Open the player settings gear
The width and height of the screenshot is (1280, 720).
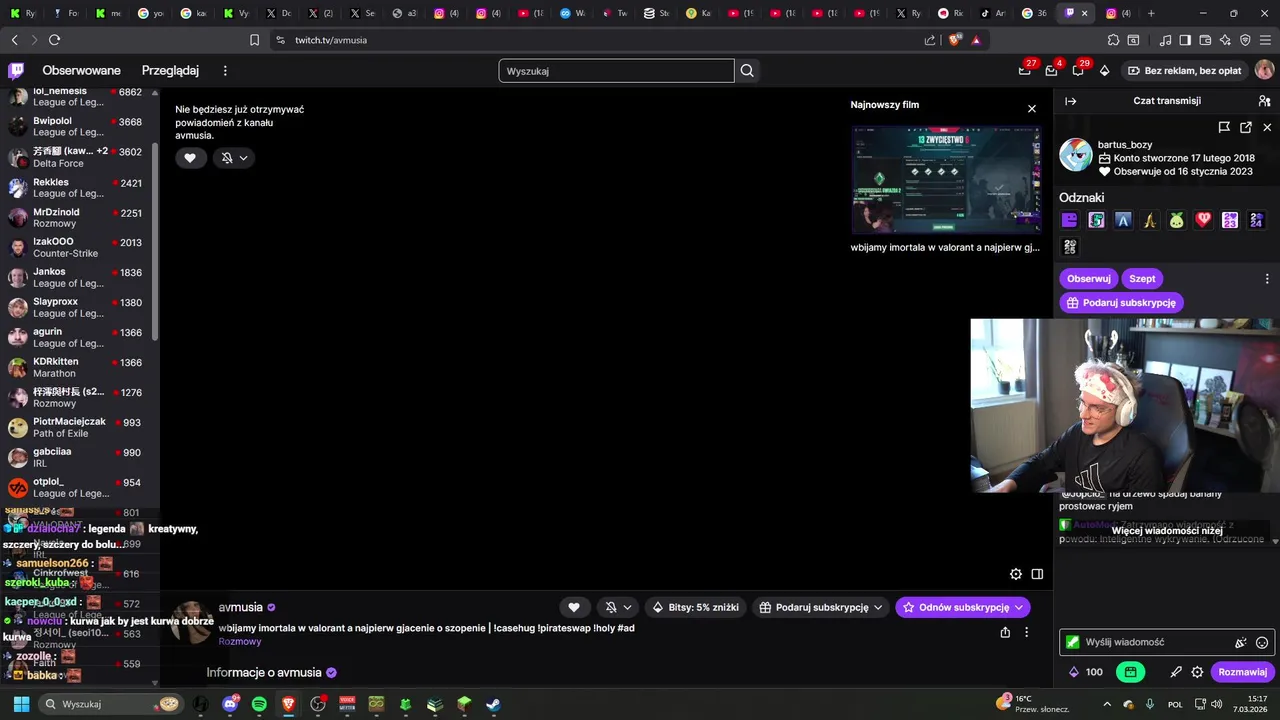coord(1016,574)
